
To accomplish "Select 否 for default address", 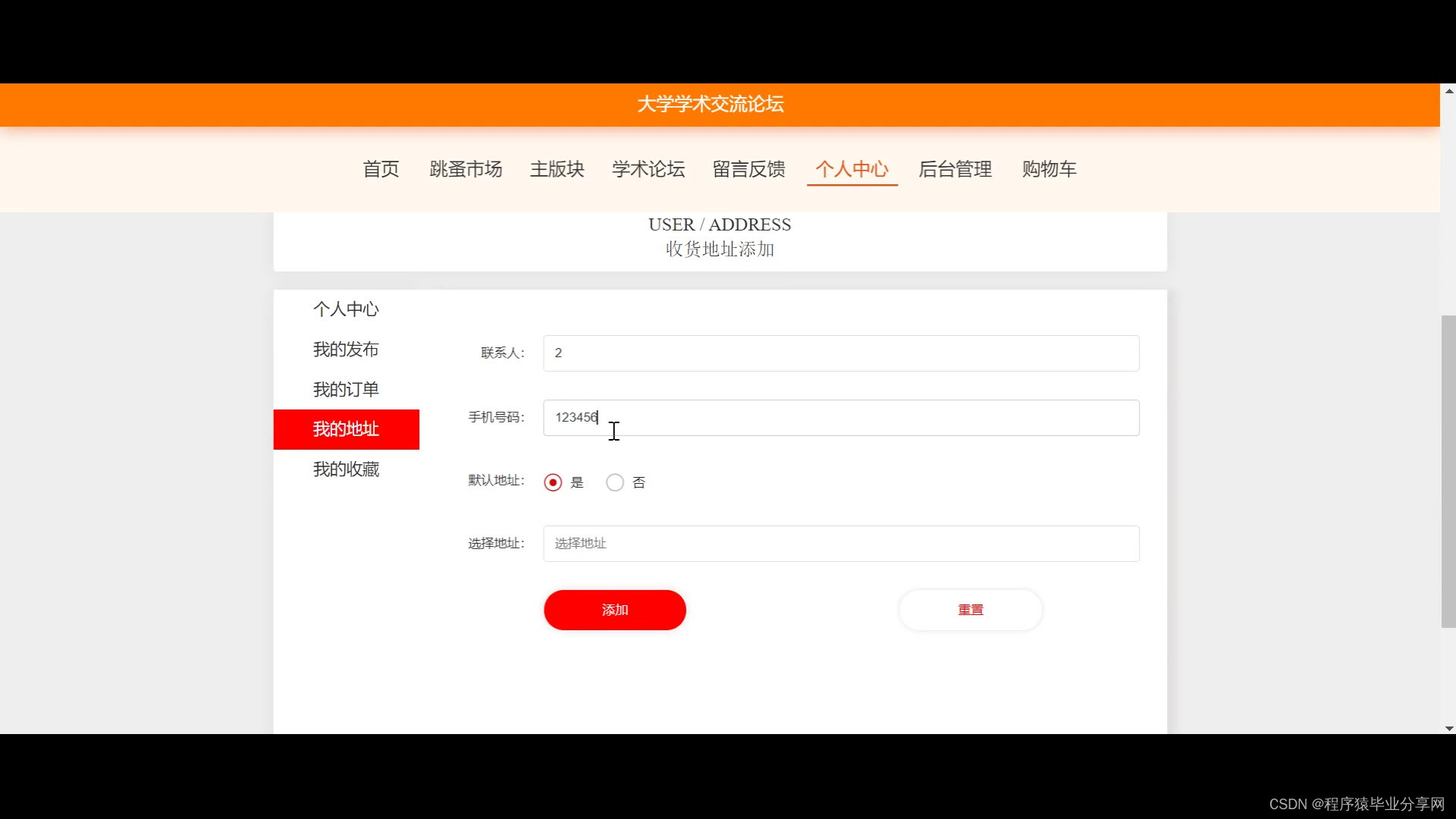I will click(x=615, y=482).
